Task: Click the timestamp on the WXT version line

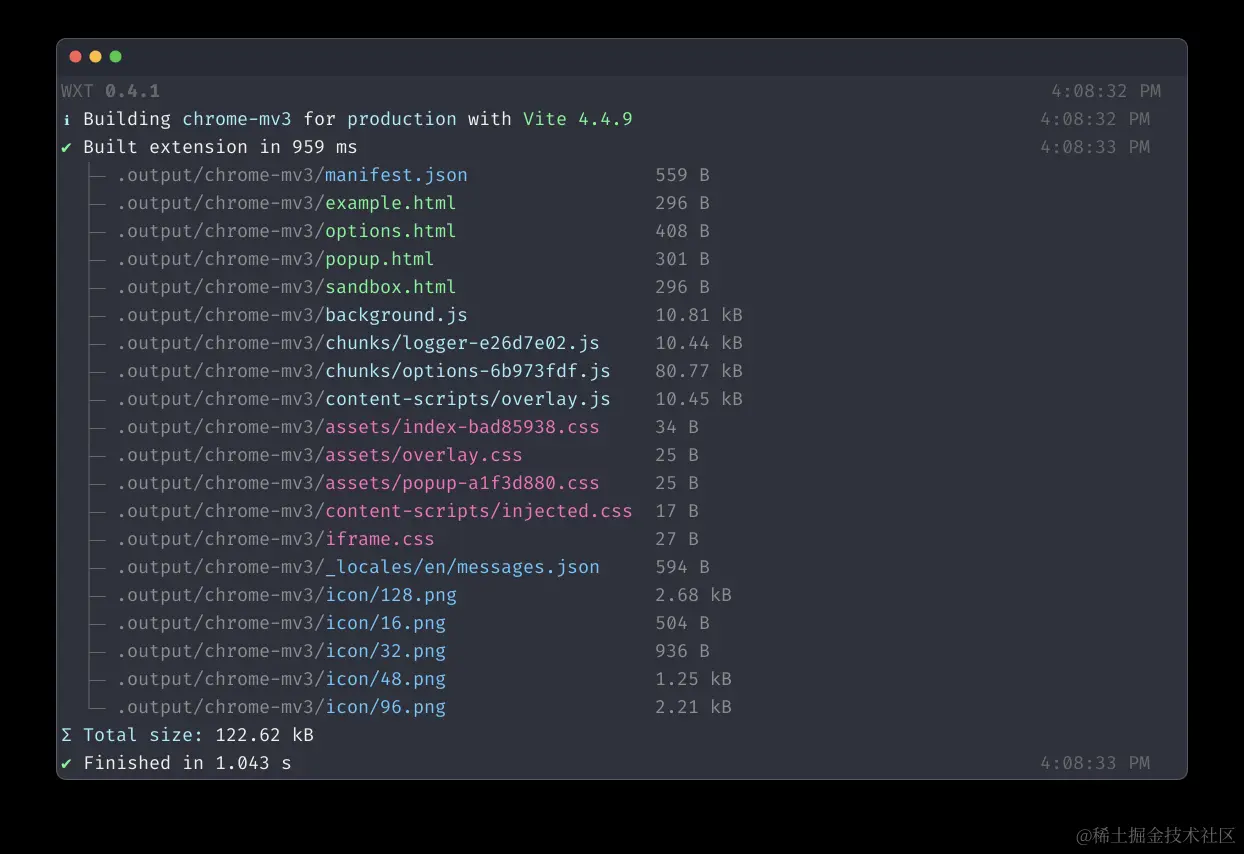Action: click(x=1106, y=91)
